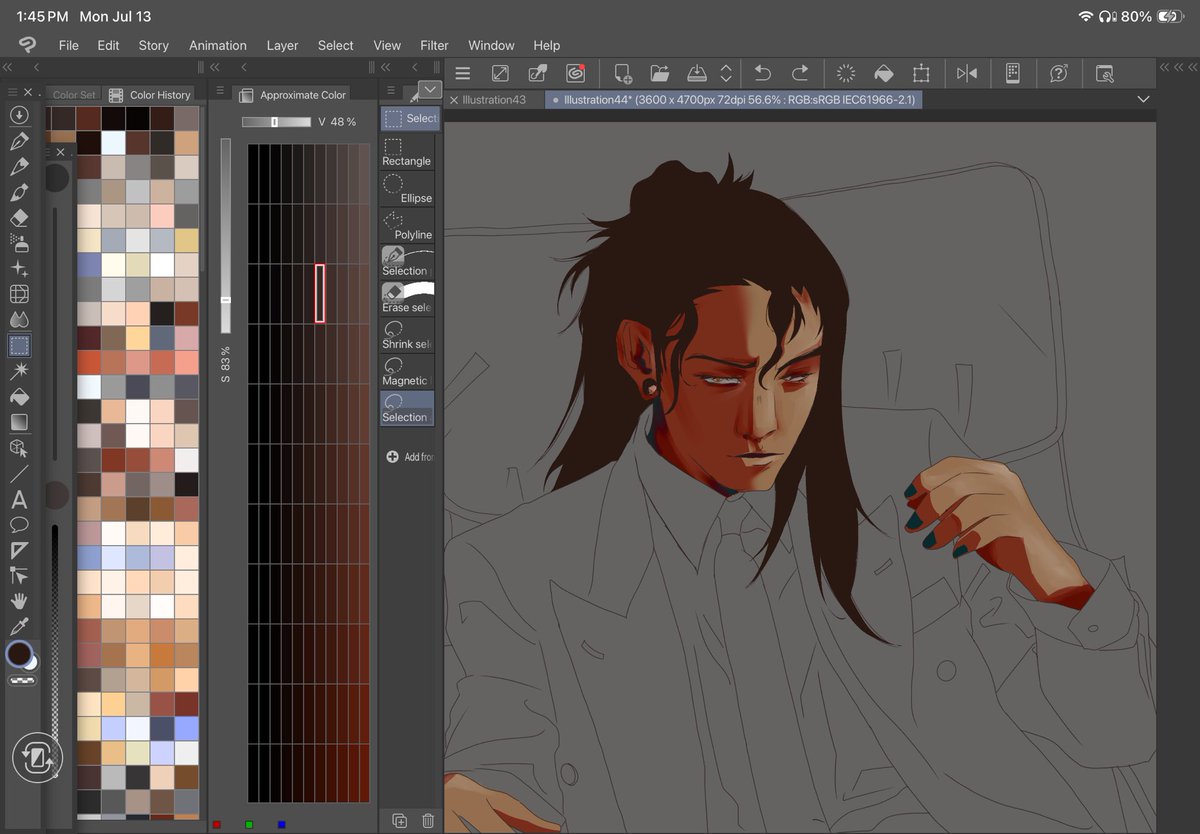Screen dimensions: 1200x834
Task: Select the Airbrush tool
Action: [19, 243]
